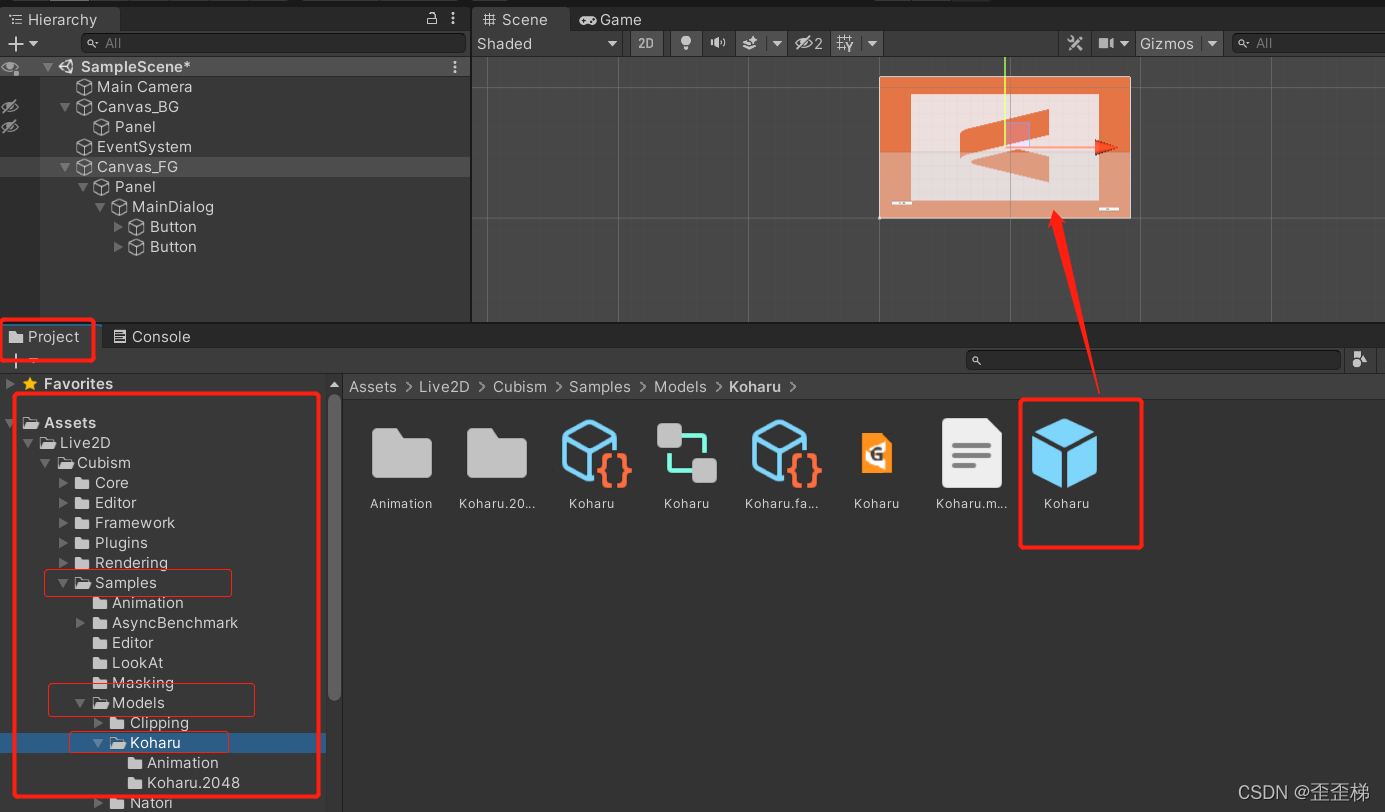
Task: Open the scene effects dropdown arrow
Action: click(x=777, y=43)
